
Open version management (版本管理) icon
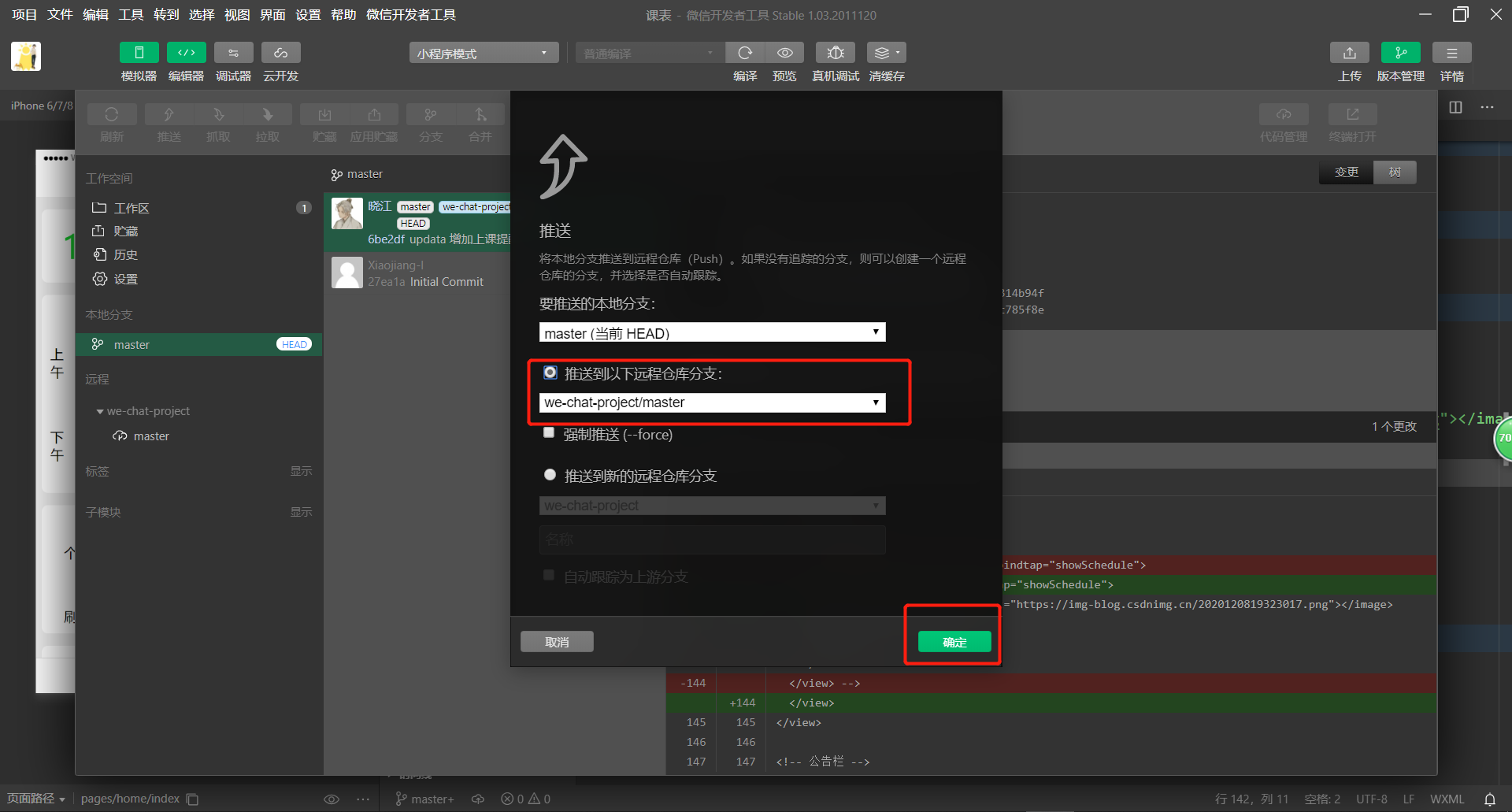coord(1400,53)
